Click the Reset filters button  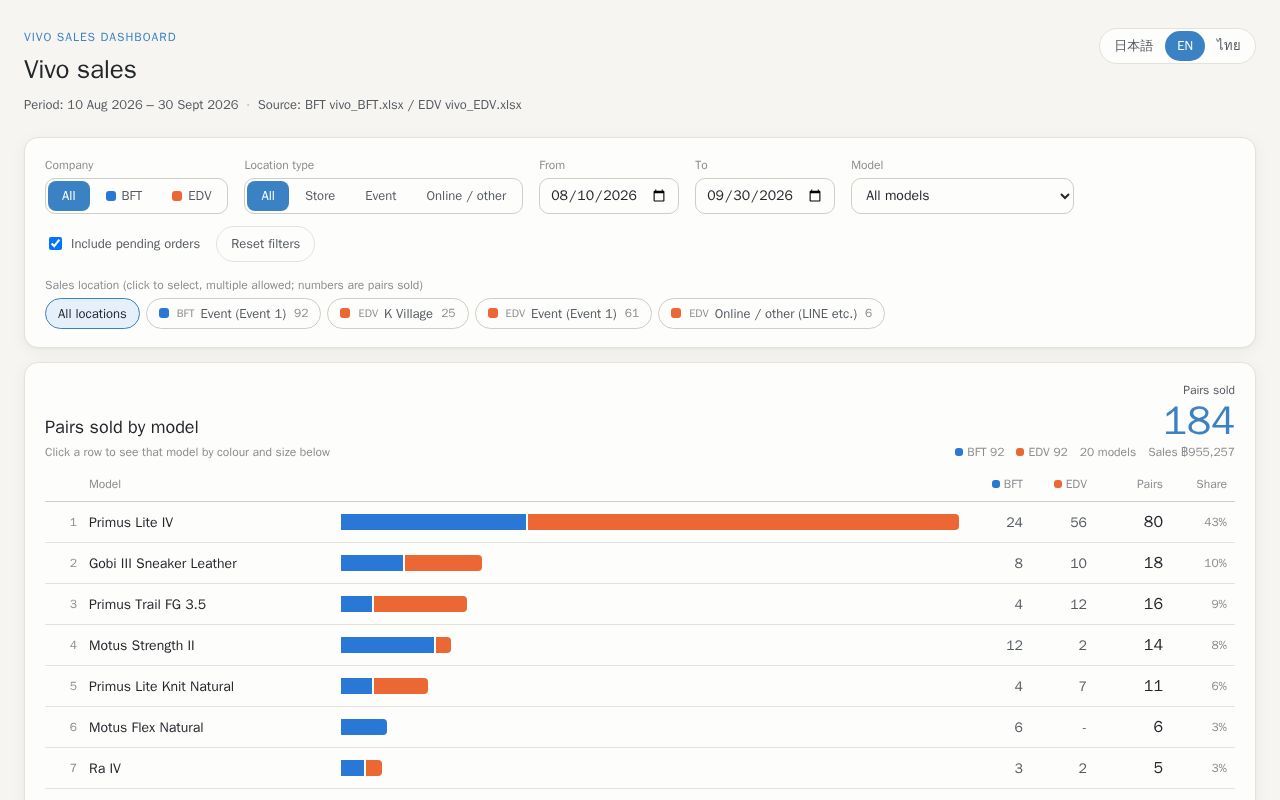point(265,244)
